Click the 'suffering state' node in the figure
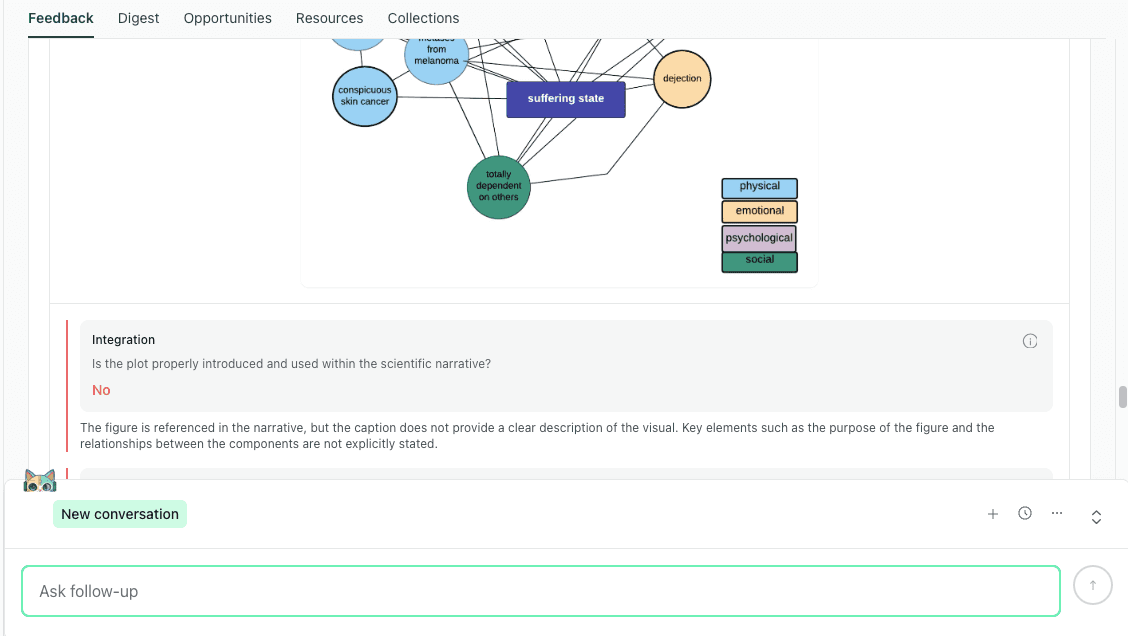Screen dimensions: 1128x636 coord(566,99)
